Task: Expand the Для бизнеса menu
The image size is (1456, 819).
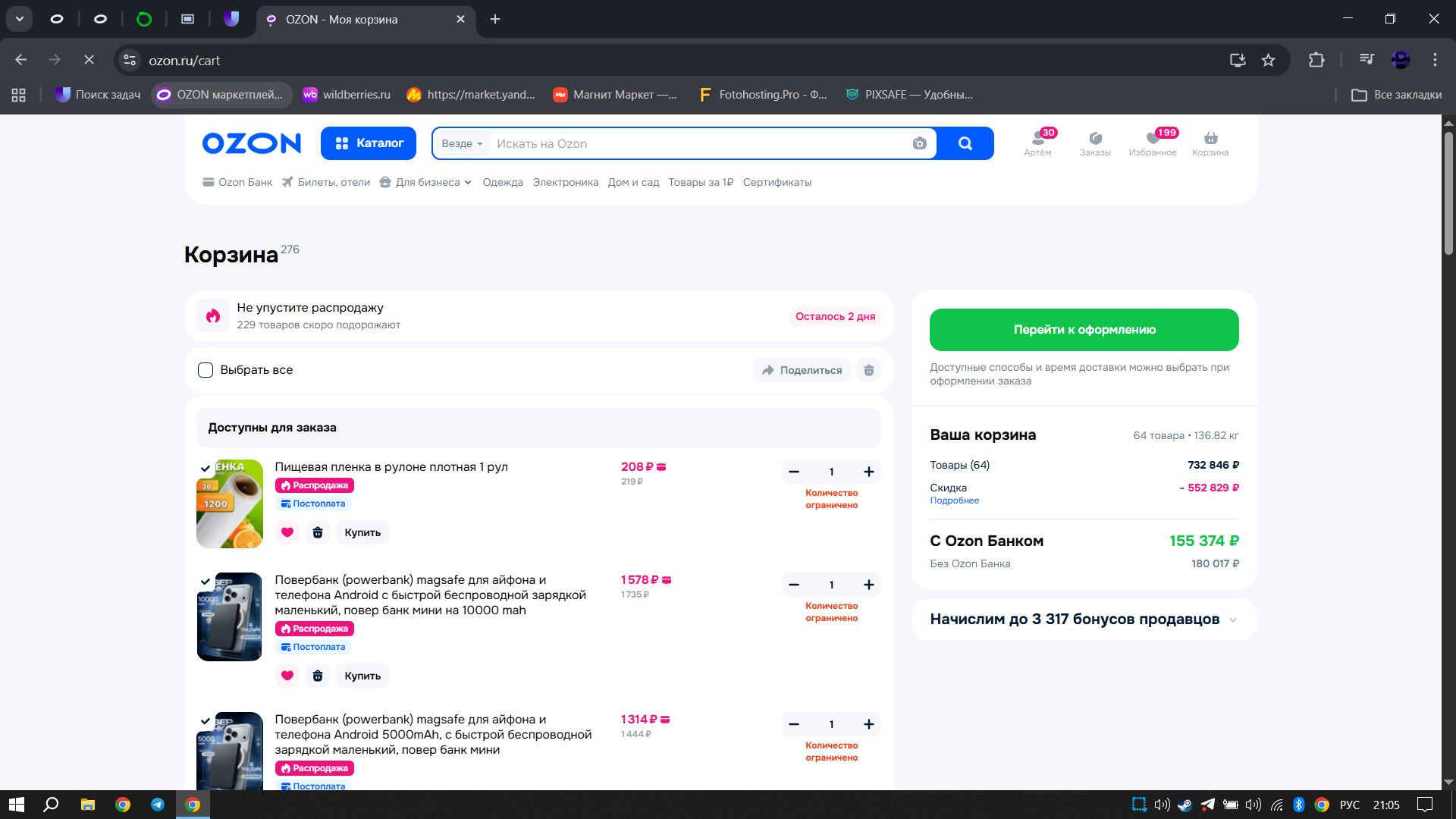Action: (x=426, y=182)
